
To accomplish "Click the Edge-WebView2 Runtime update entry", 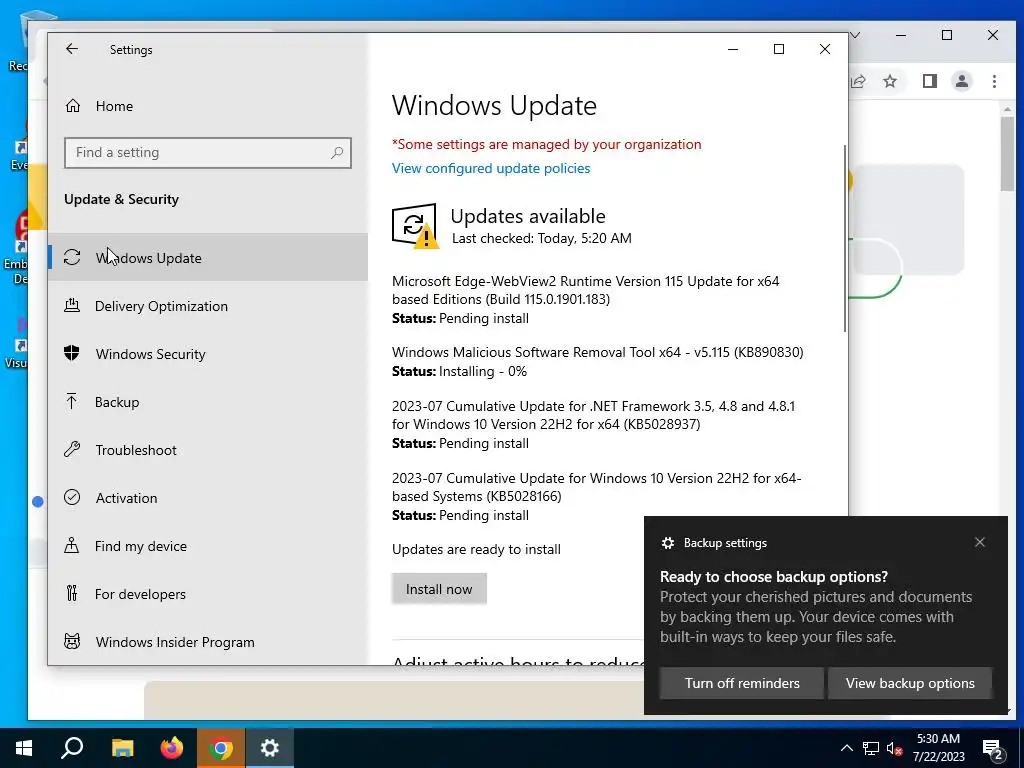I will coord(586,300).
